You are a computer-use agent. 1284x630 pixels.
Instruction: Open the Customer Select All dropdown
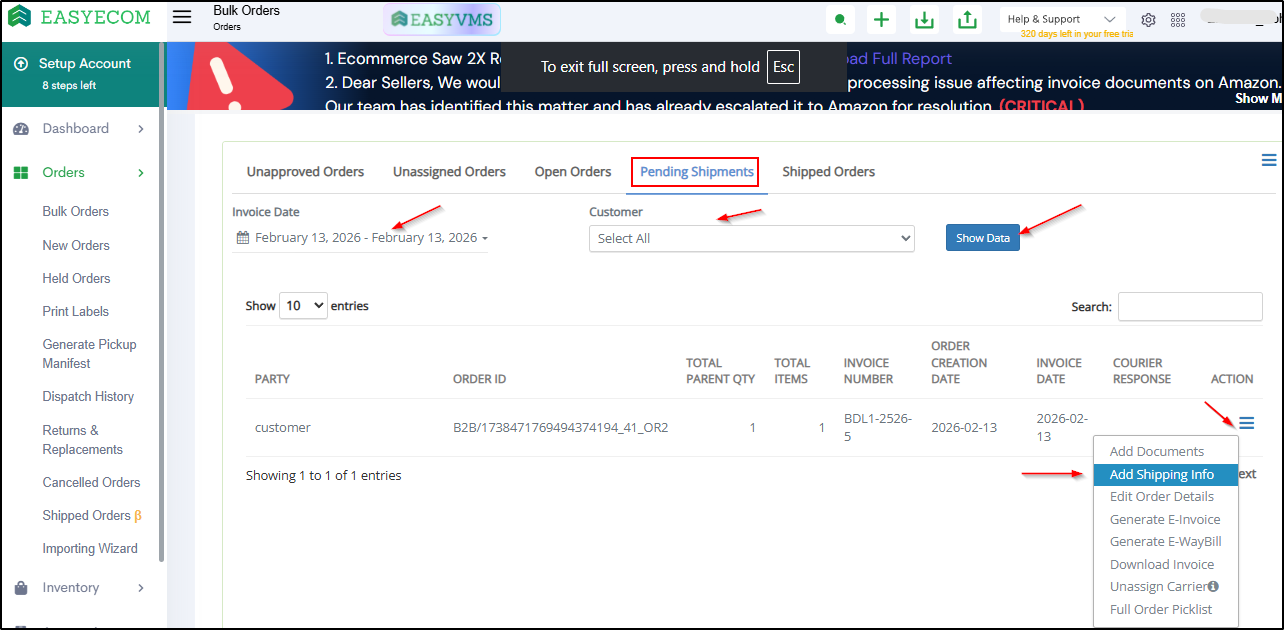751,238
